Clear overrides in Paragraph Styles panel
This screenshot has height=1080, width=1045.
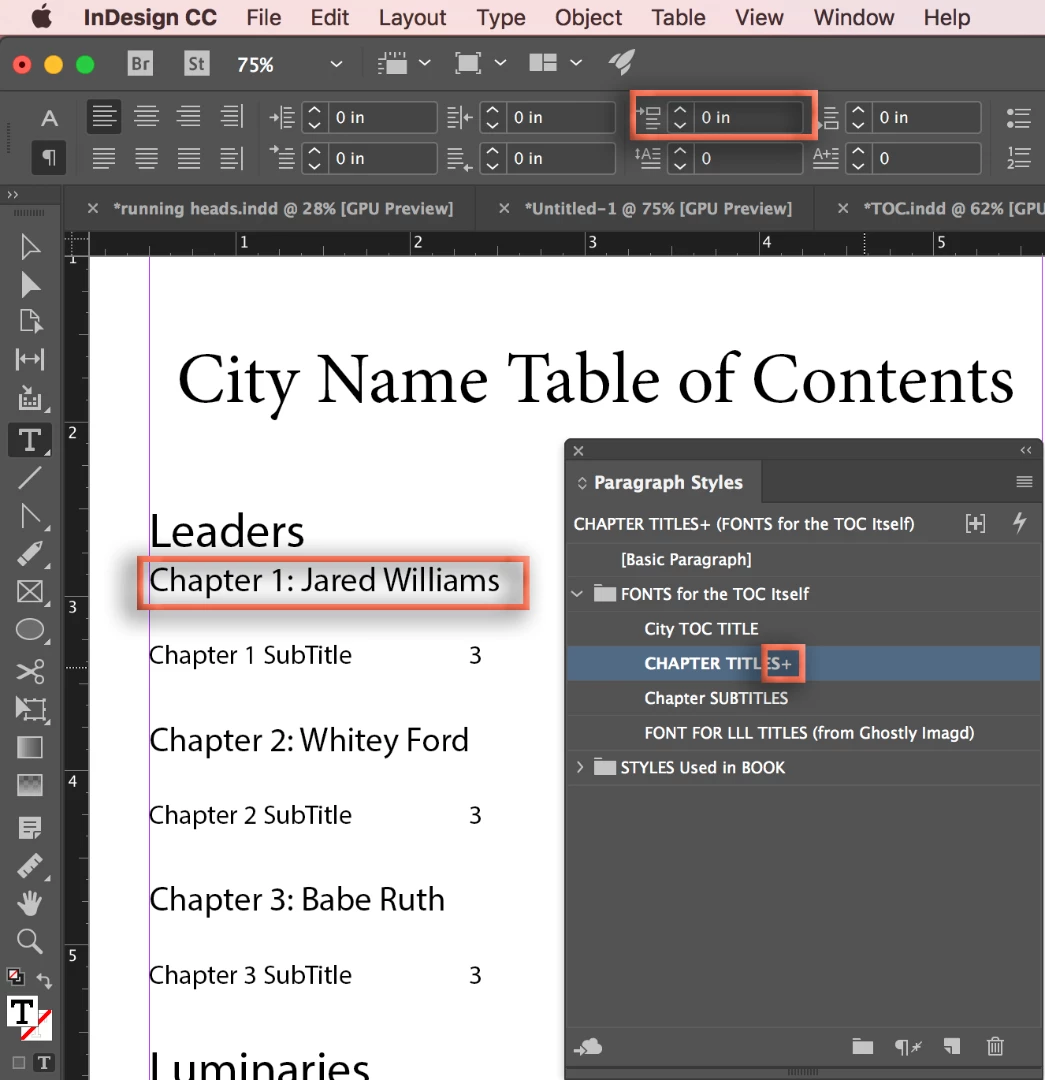click(x=907, y=1047)
